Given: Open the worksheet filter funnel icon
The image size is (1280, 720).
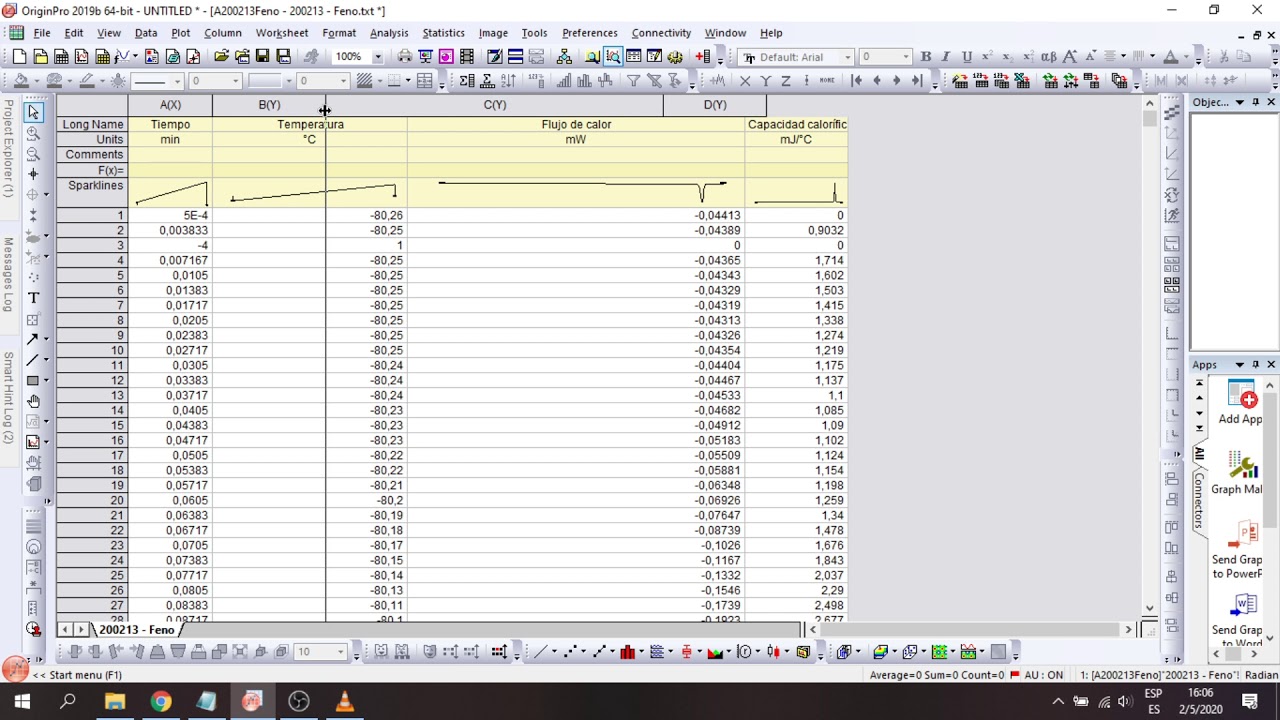Looking at the screenshot, I should point(632,80).
